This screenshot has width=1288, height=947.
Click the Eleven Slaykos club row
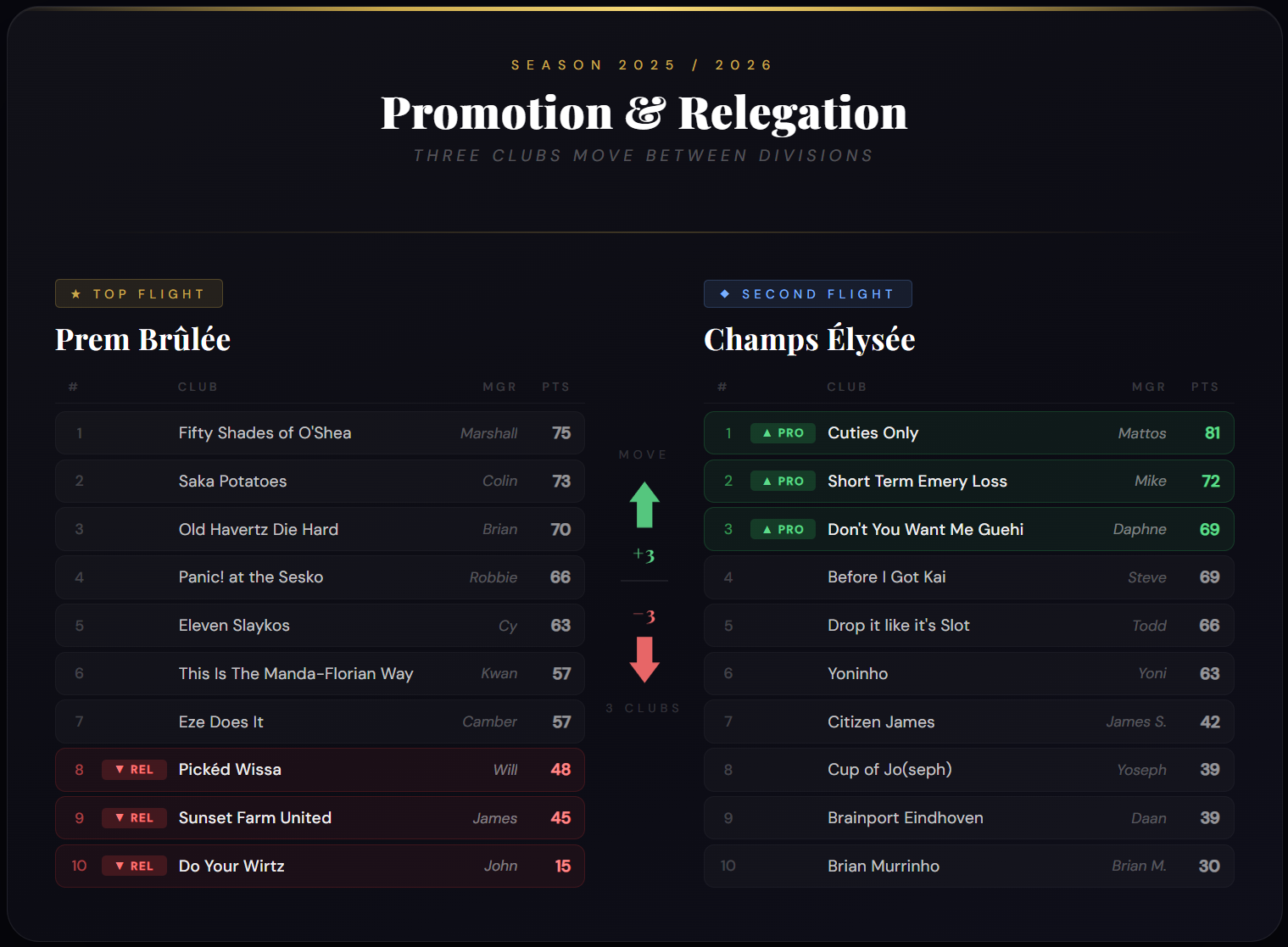point(320,626)
